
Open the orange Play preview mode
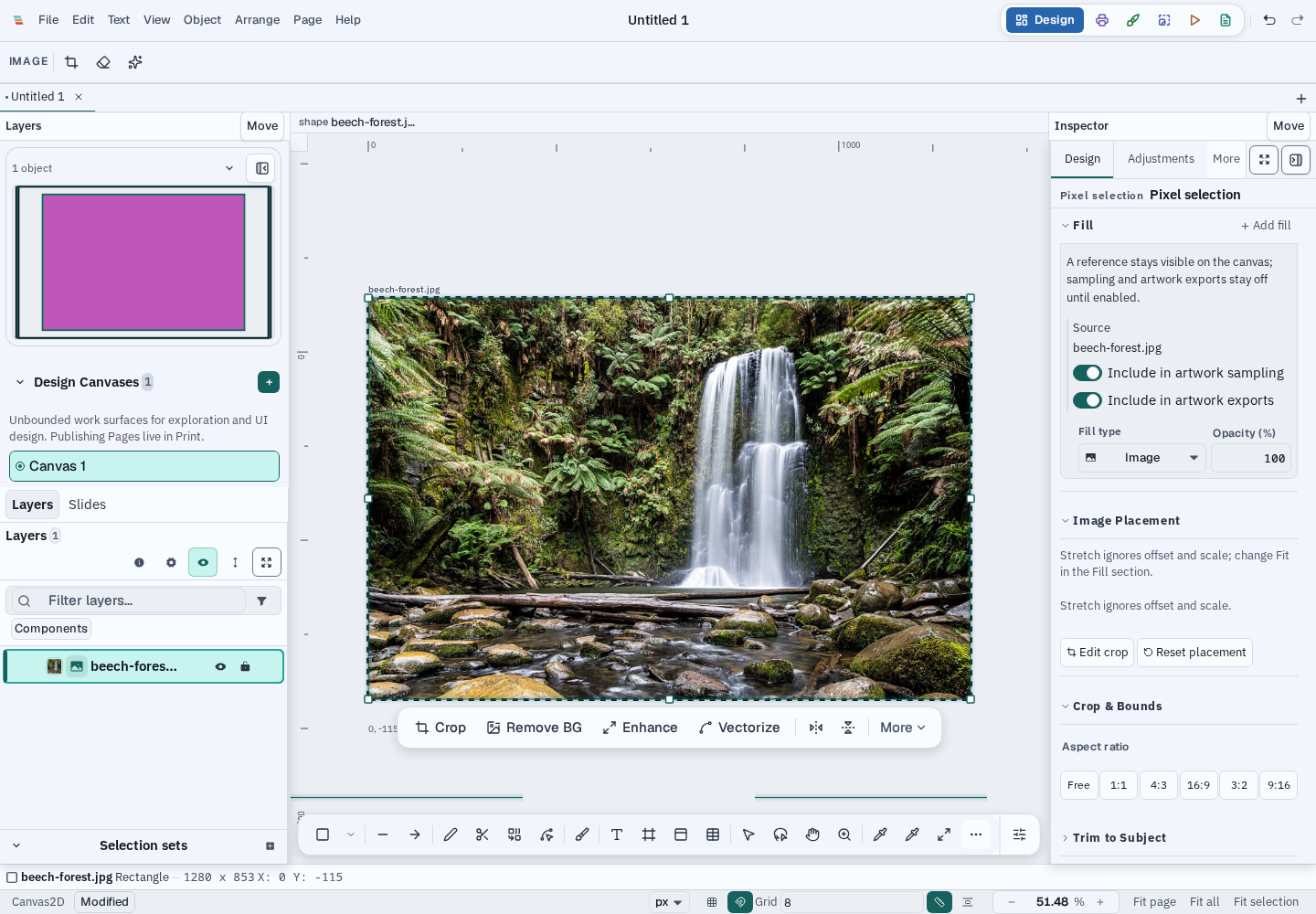tap(1194, 20)
